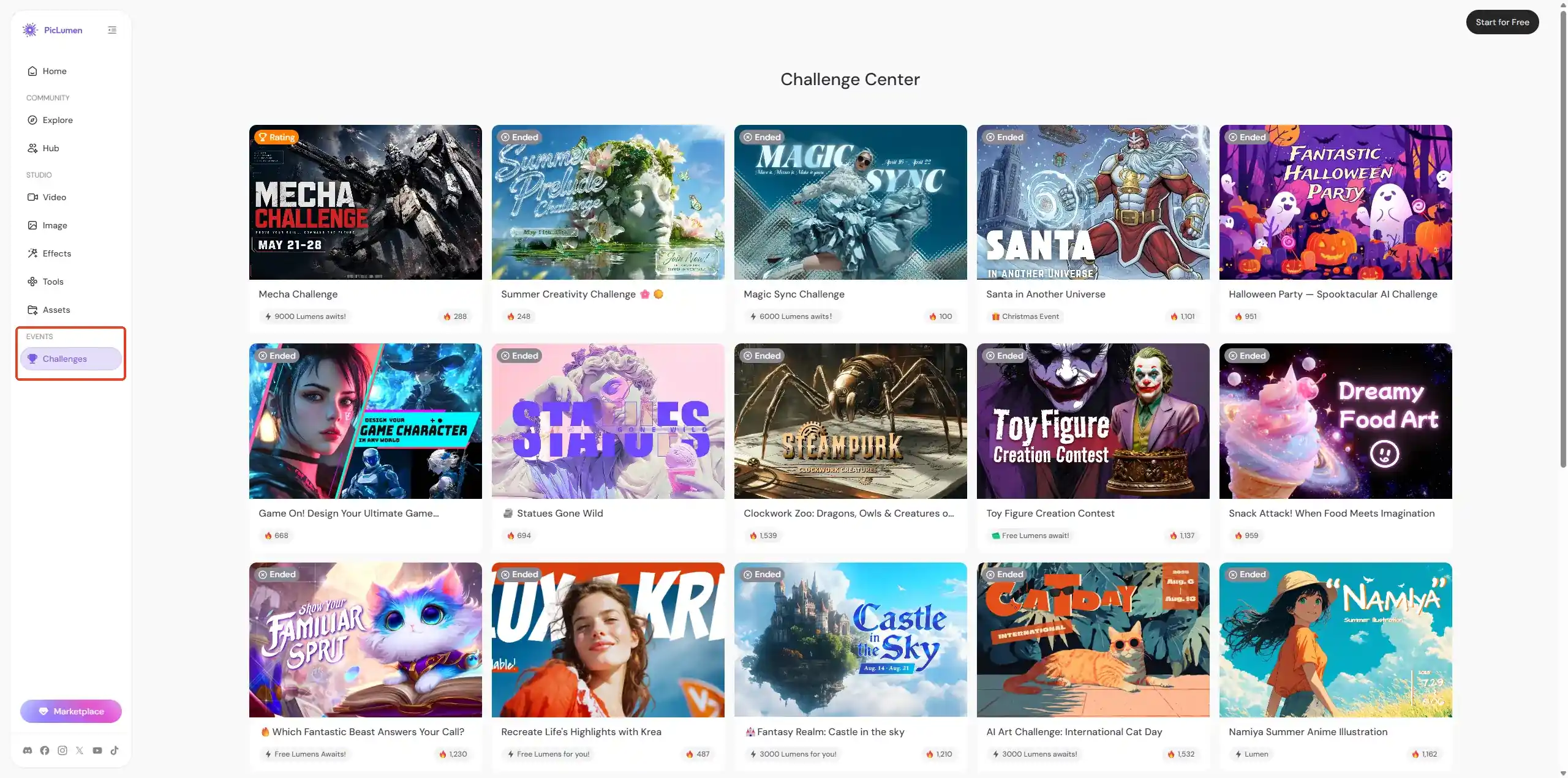Click the fire icon on Mecha Challenge
Screen dimensions: 1568x778
click(x=447, y=316)
